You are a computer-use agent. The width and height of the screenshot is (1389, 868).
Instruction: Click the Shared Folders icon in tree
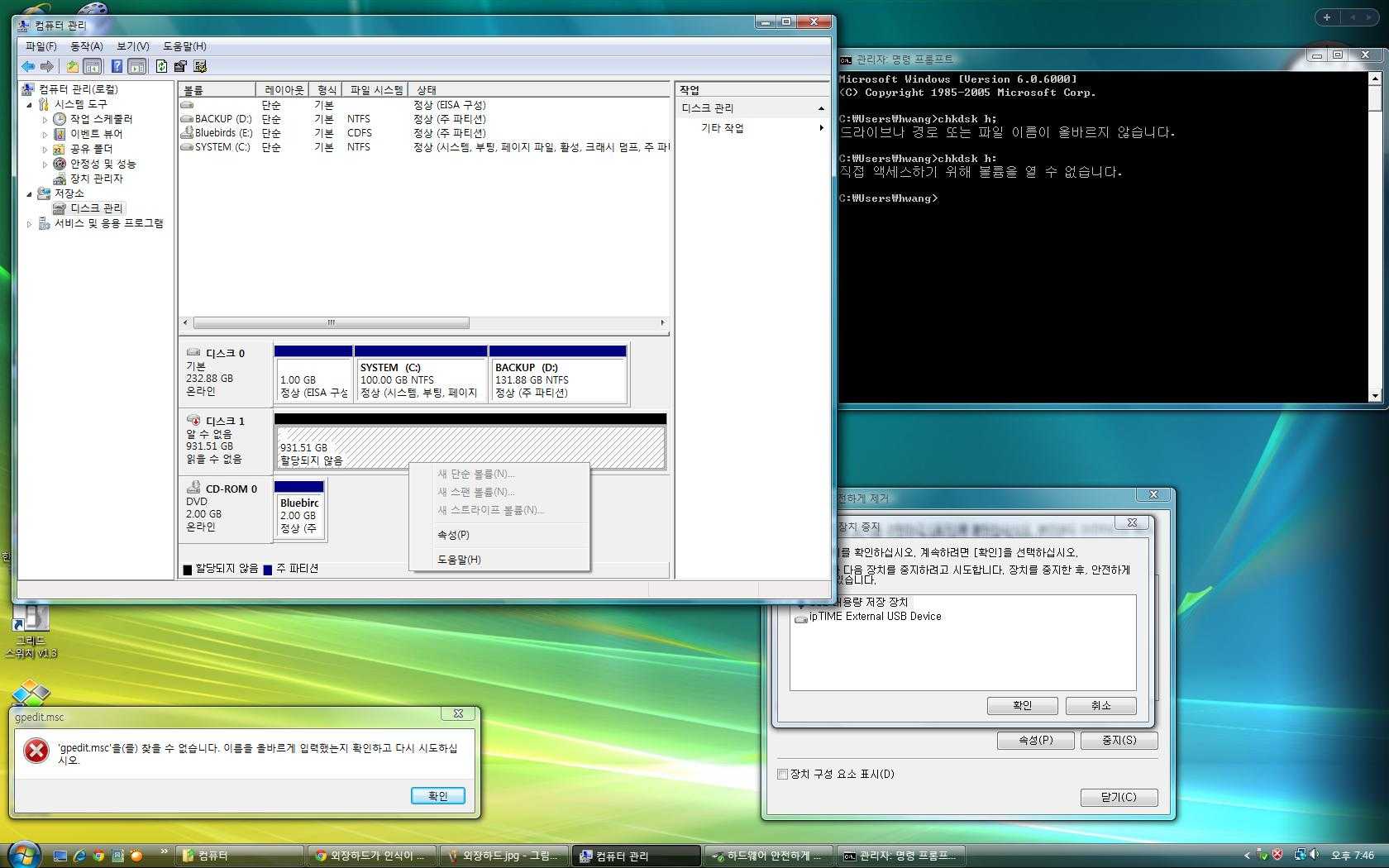(60, 149)
